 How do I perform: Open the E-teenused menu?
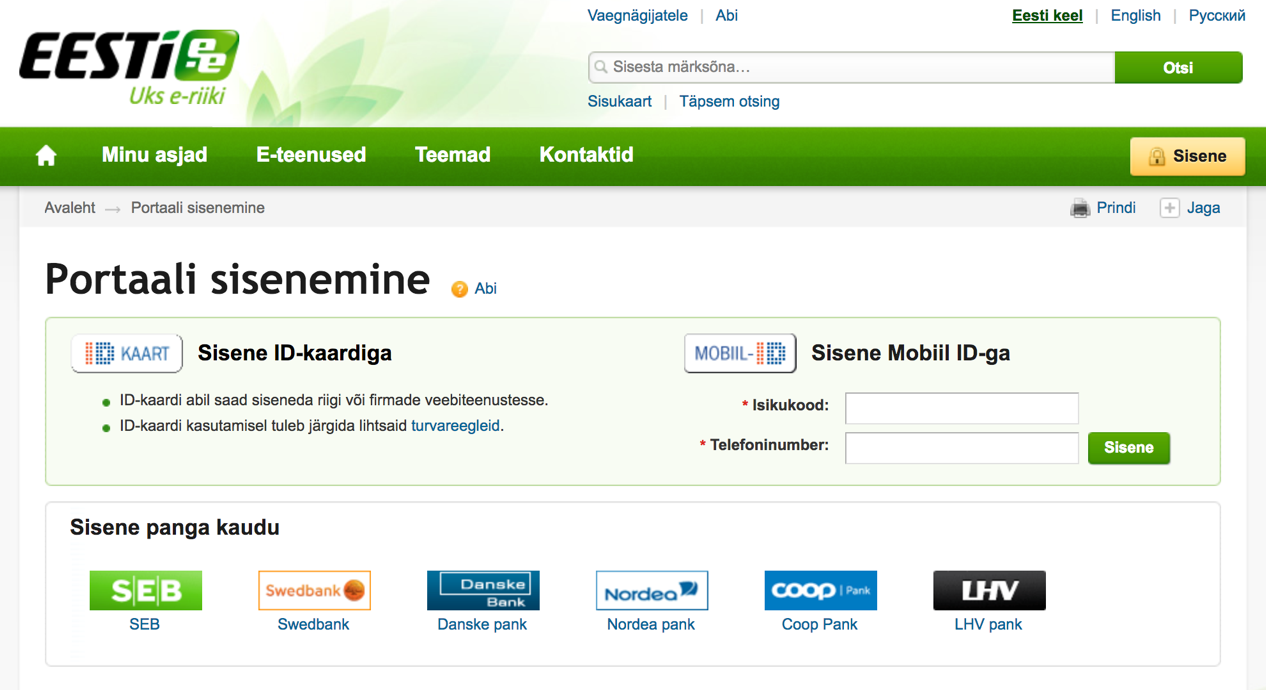311,155
